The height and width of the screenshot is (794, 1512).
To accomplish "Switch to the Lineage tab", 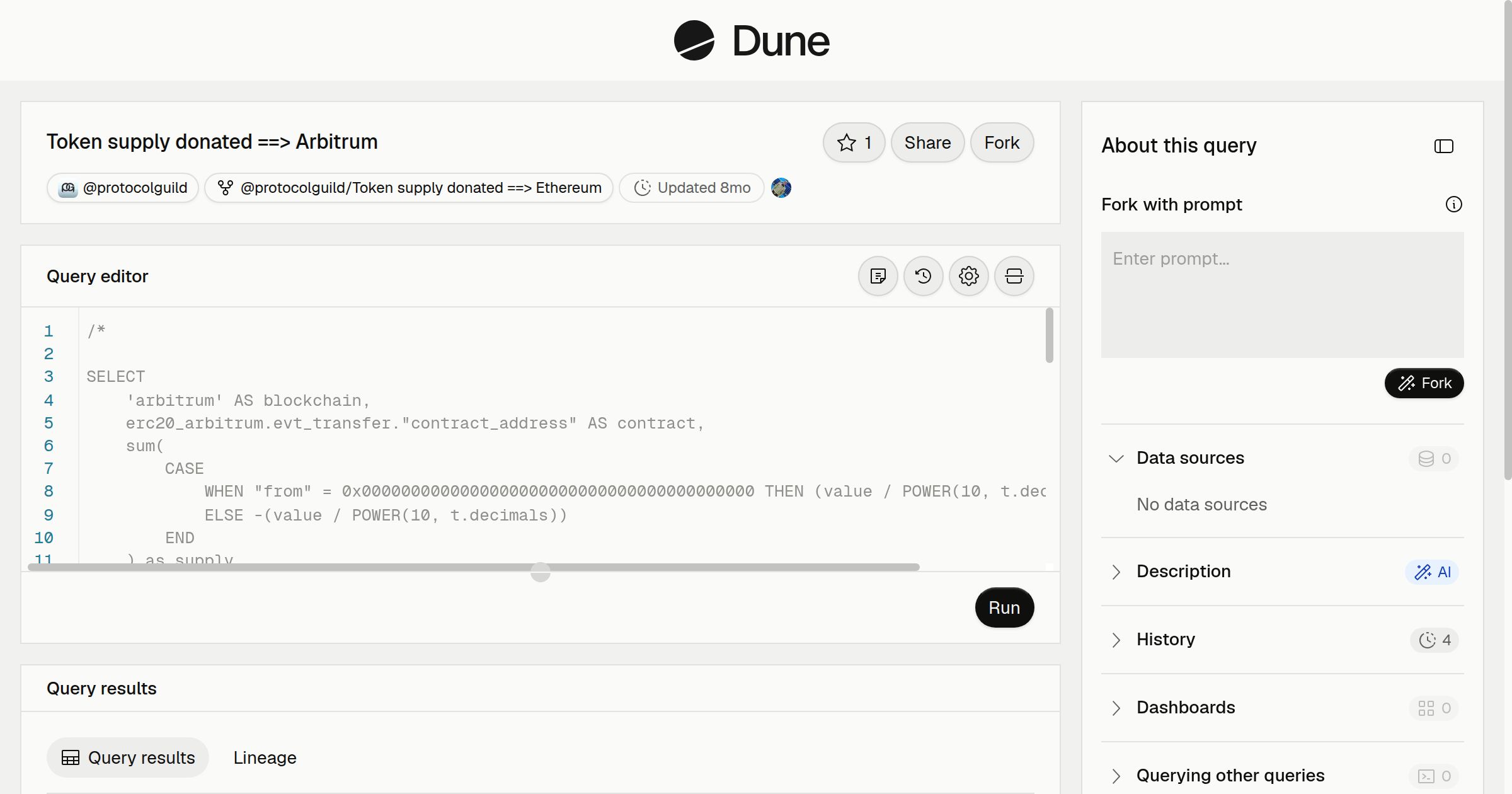I will [x=265, y=757].
